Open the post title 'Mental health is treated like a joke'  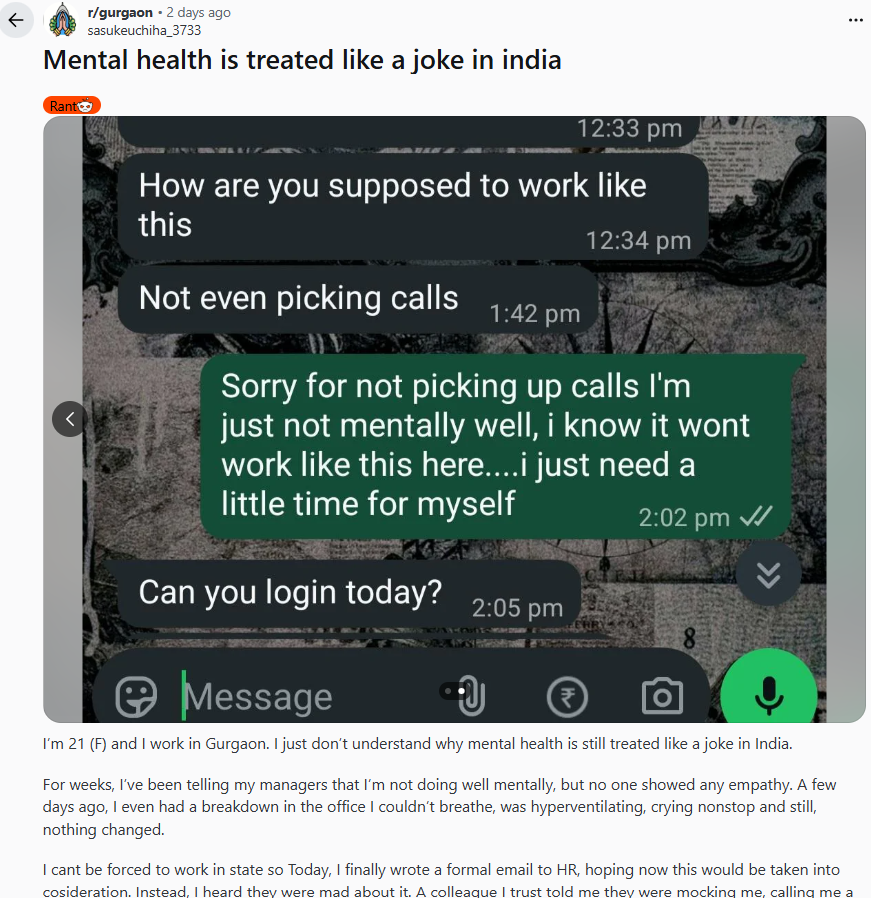pyautogui.click(x=302, y=60)
